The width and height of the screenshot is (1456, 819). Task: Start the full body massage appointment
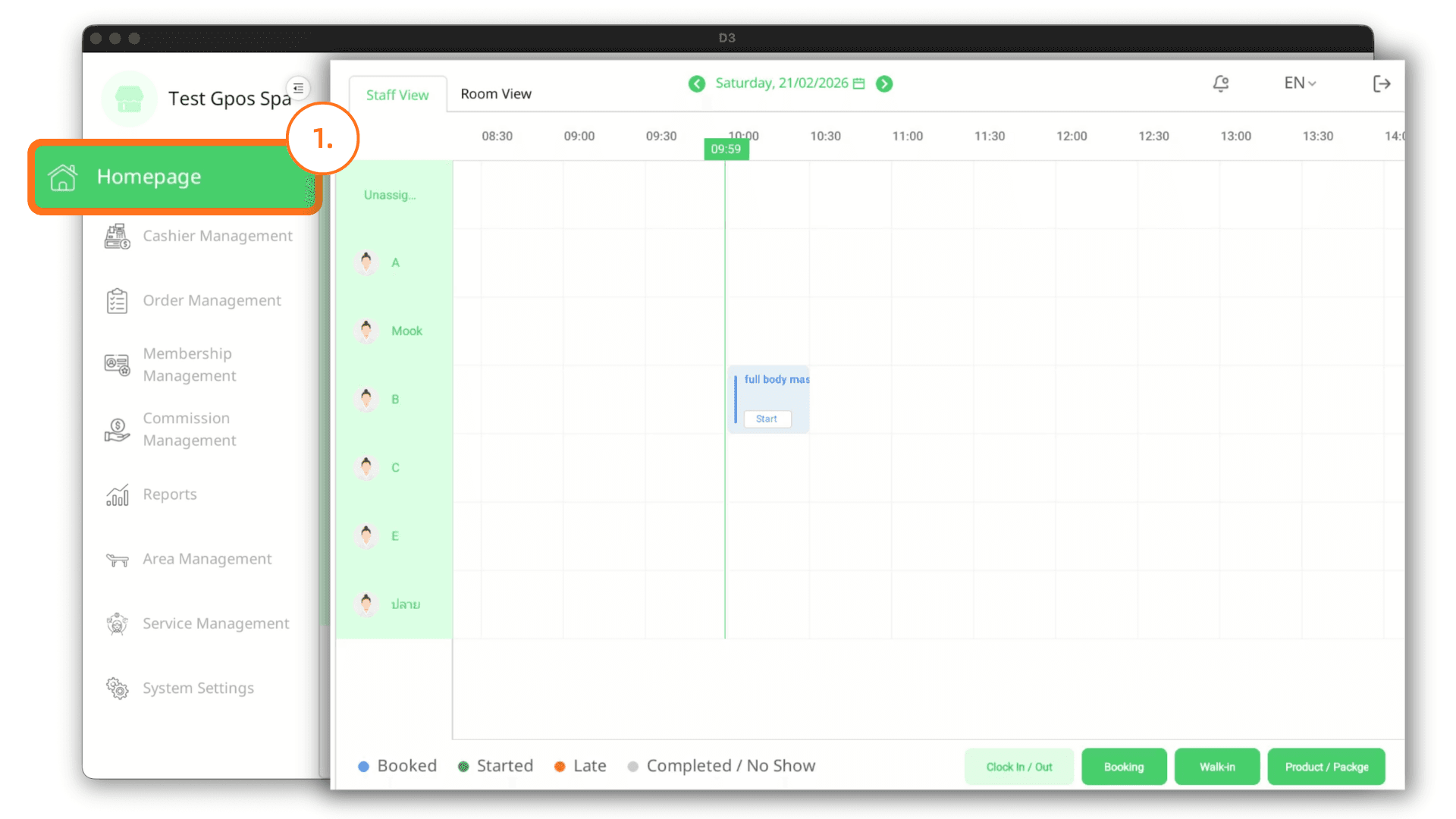[x=767, y=419]
